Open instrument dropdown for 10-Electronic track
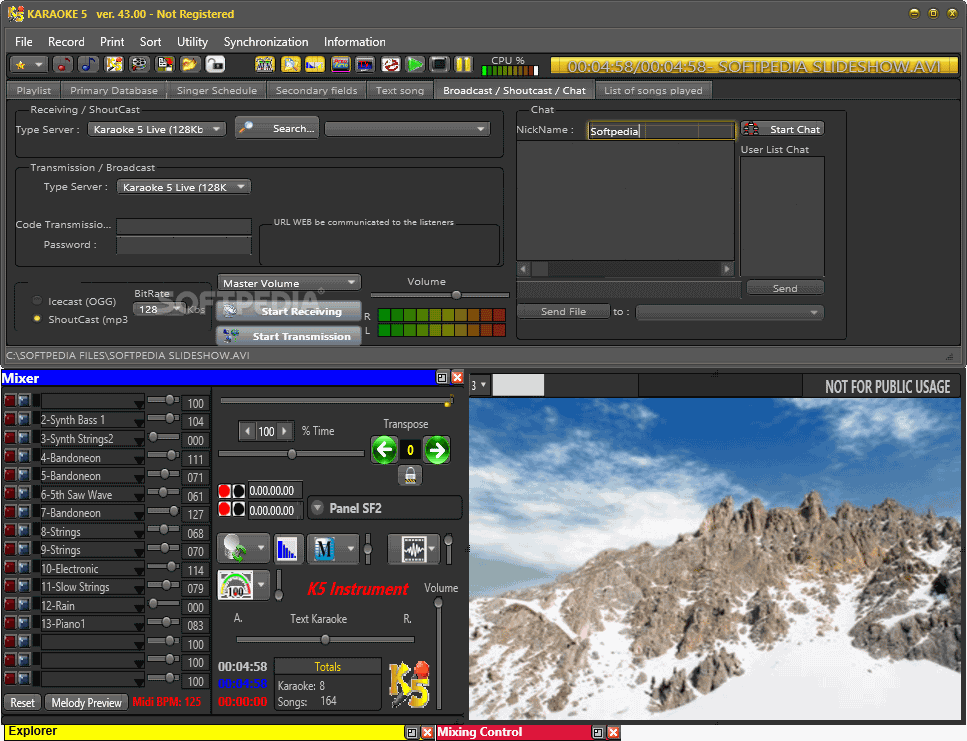 point(139,570)
